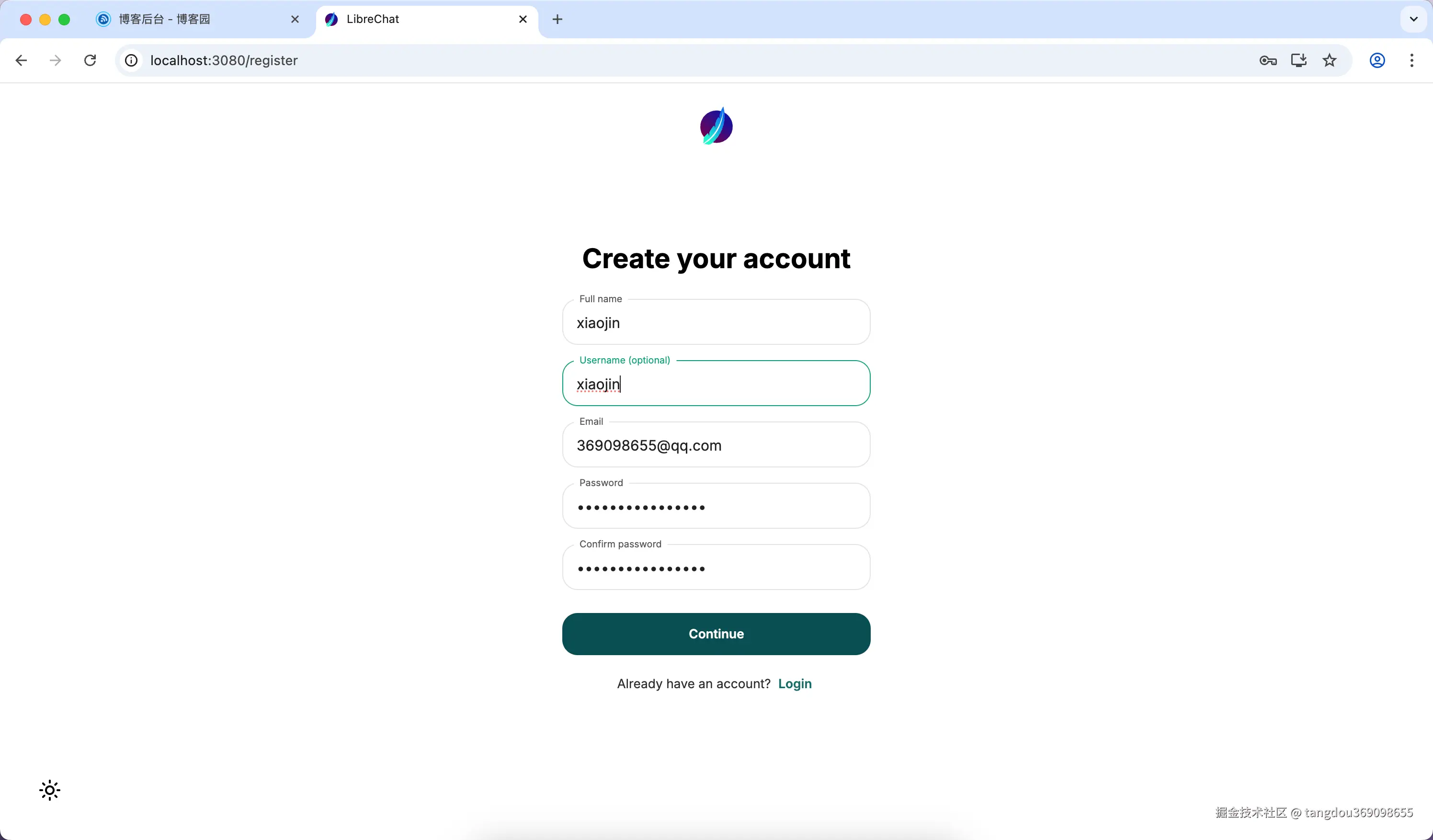This screenshot has width=1433, height=840.
Task: Expand the tab search dropdown chevron
Action: click(x=1413, y=19)
